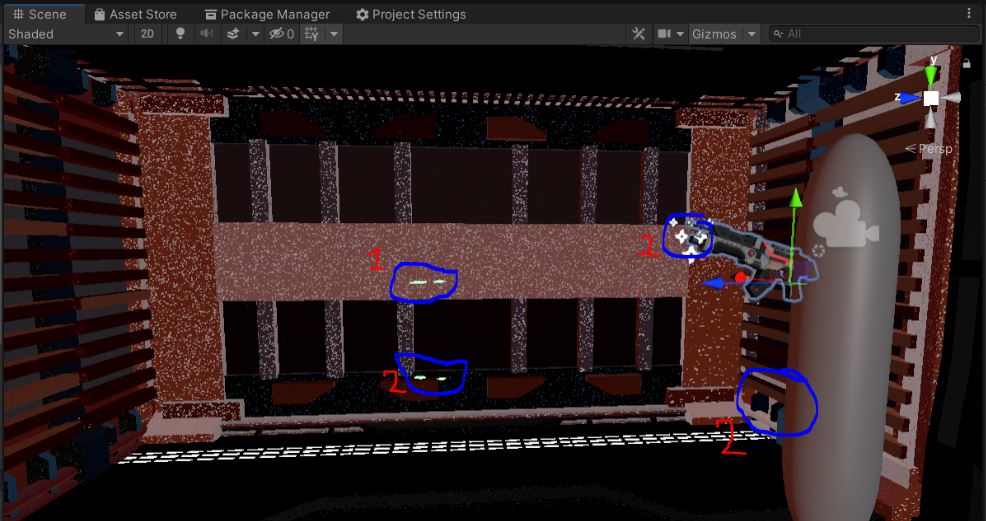Open the Shaded draw mode dropdown
Viewport: 986px width, 521px height.
click(x=66, y=34)
